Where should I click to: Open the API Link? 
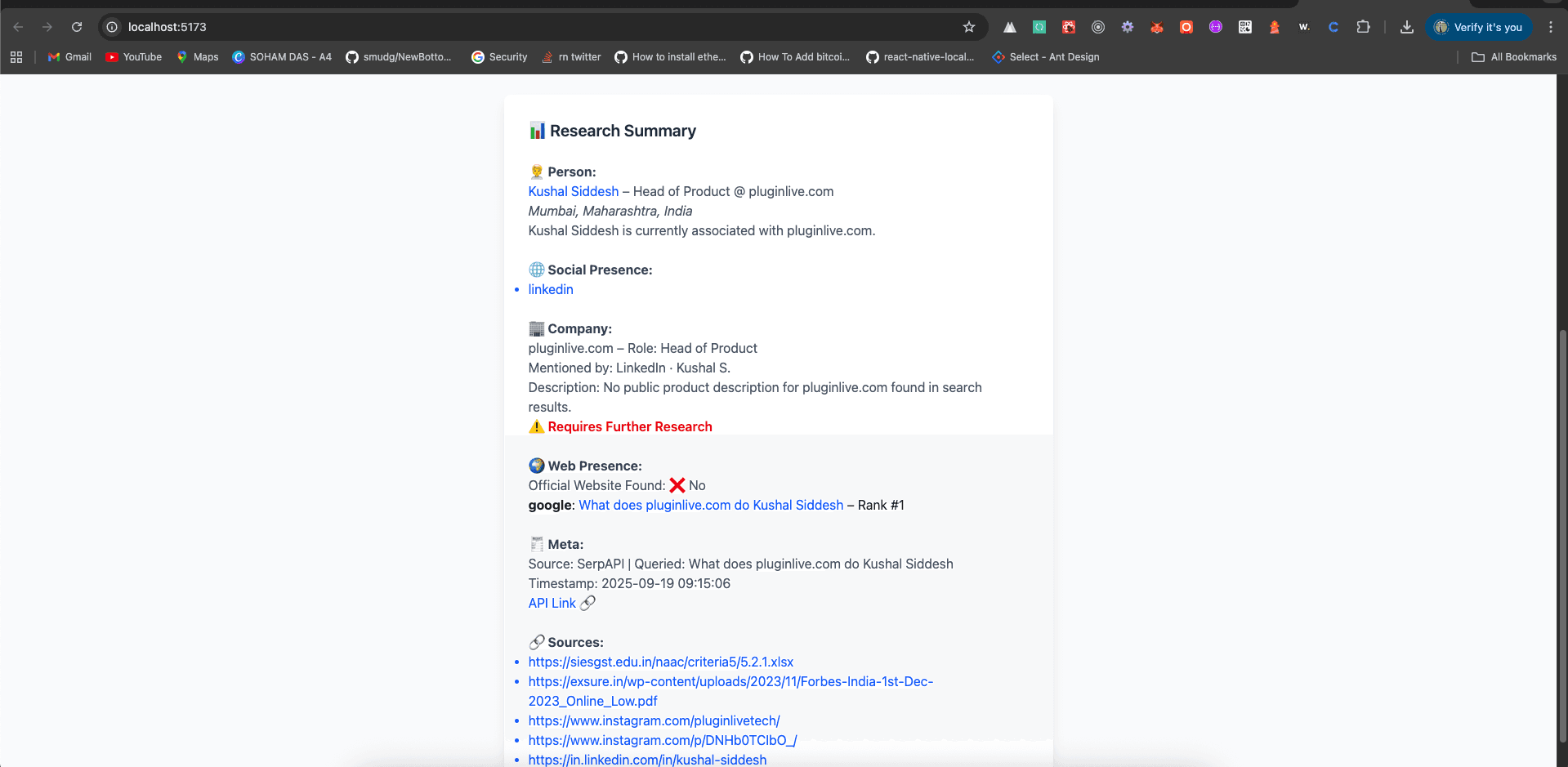pyautogui.click(x=552, y=603)
